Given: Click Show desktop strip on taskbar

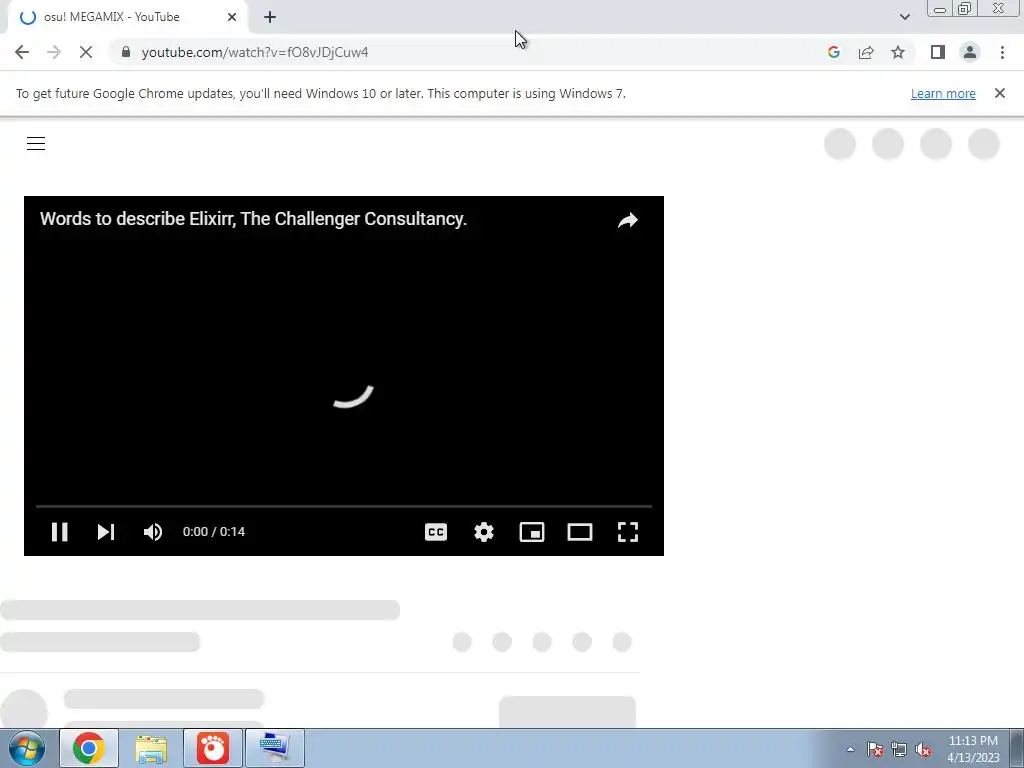Looking at the screenshot, I should 1017,748.
